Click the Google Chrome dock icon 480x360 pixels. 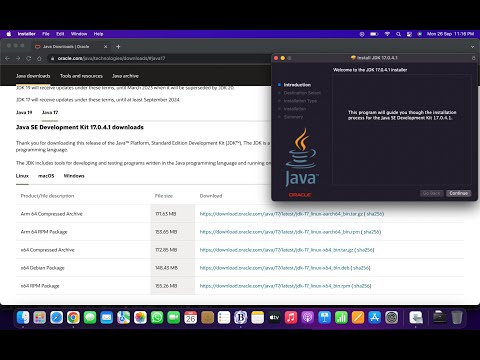[73, 318]
